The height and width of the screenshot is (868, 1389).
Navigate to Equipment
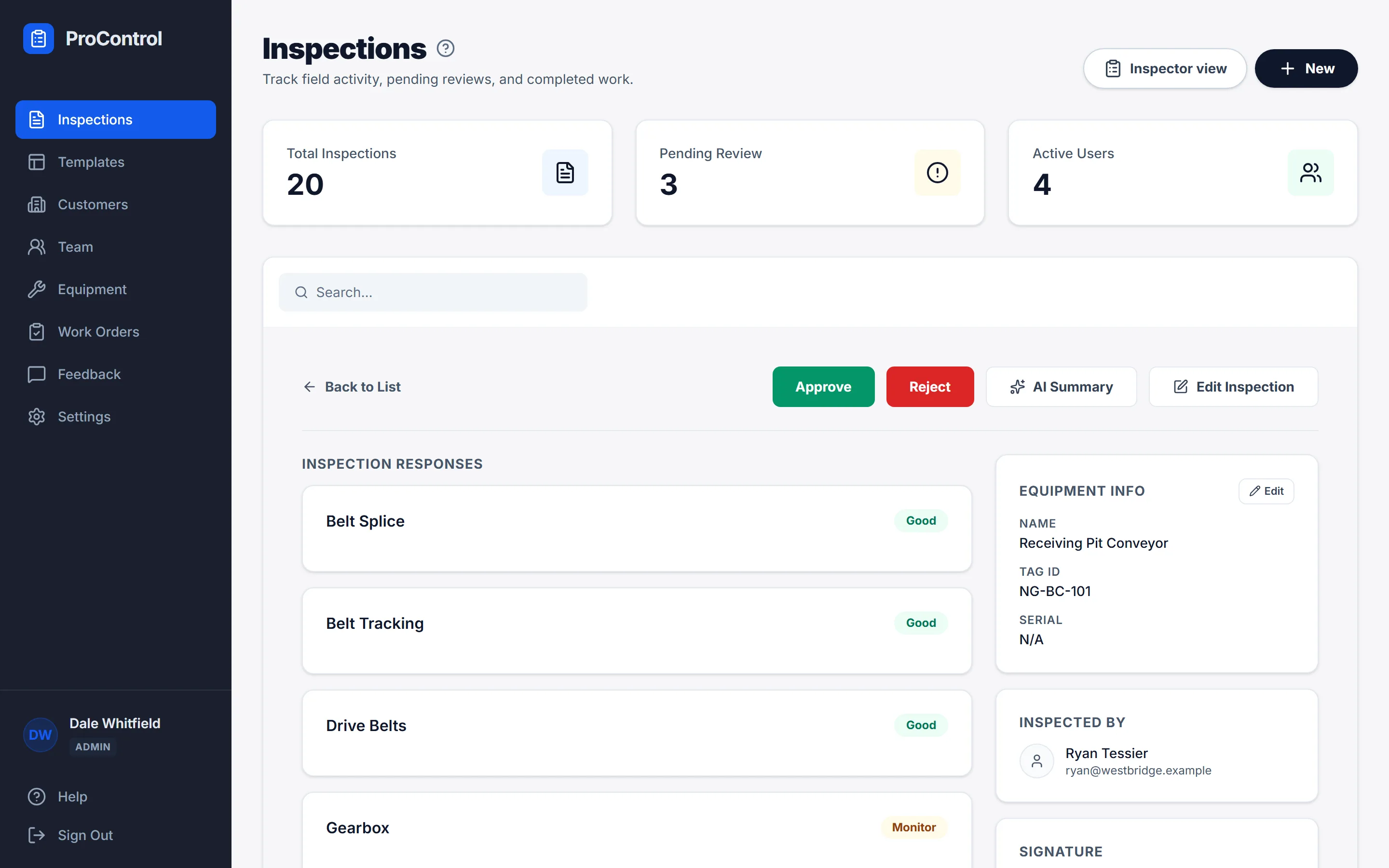pyautogui.click(x=116, y=289)
